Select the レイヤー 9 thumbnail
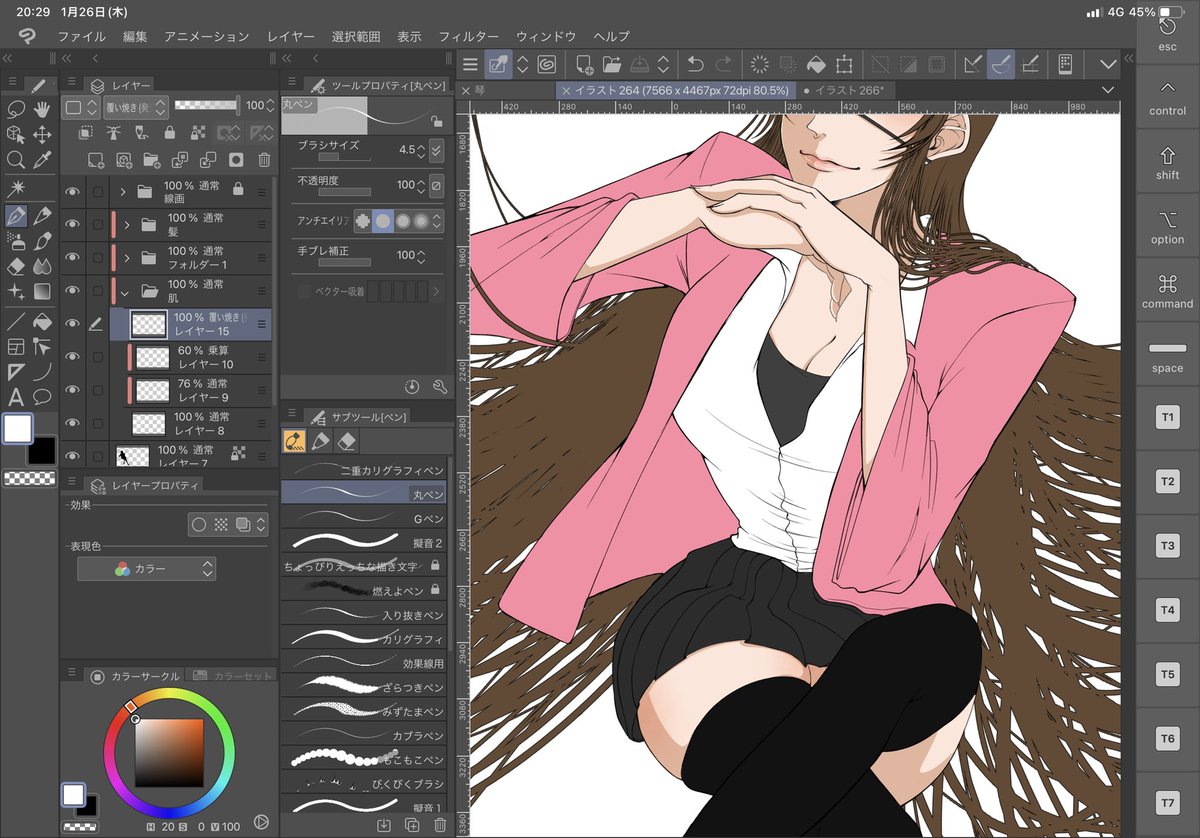Screen dimensions: 1200x838 (152, 391)
